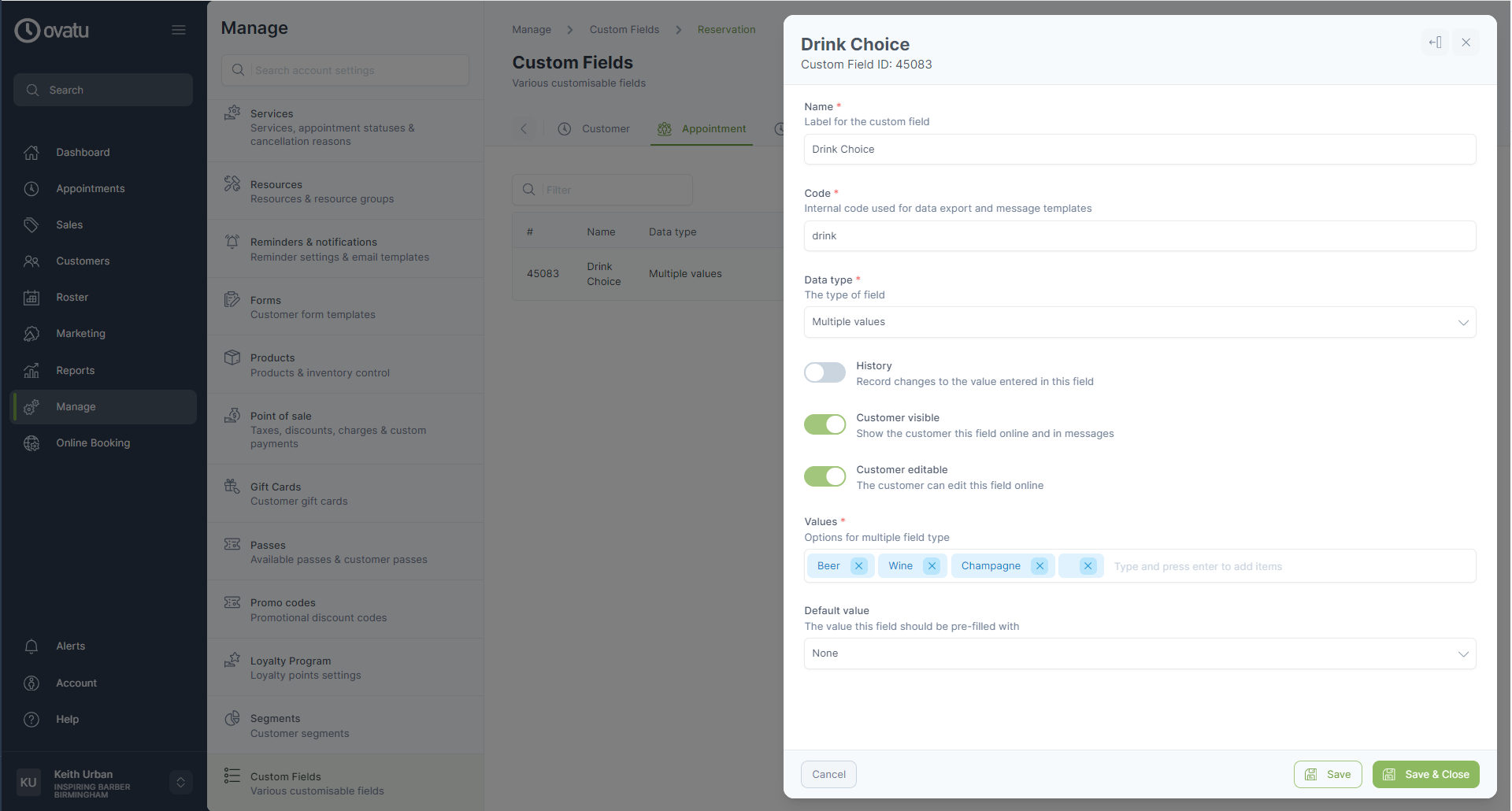Disable the Customer visible toggle
This screenshot has height=811, width=1512.
click(825, 424)
